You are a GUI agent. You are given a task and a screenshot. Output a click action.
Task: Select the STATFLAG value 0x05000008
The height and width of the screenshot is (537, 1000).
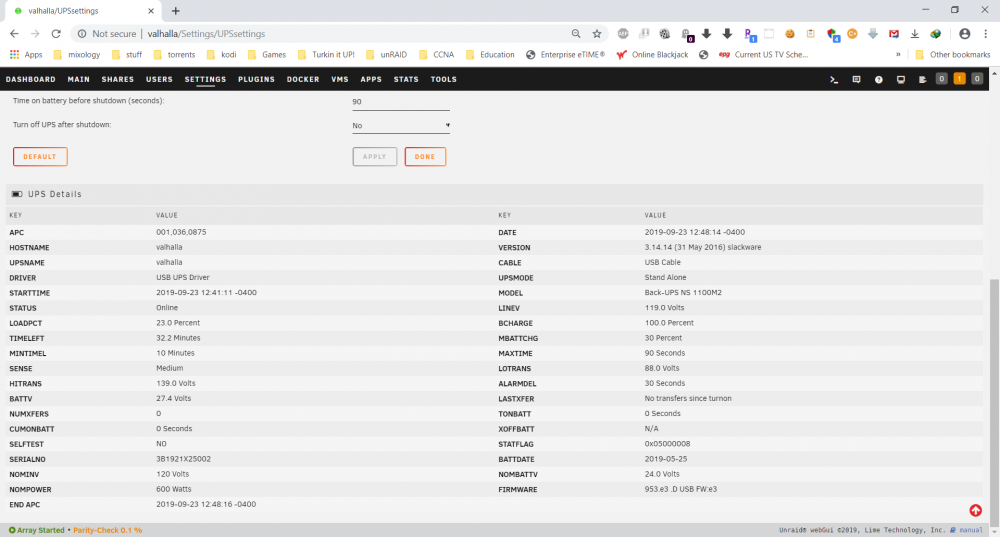pos(667,444)
